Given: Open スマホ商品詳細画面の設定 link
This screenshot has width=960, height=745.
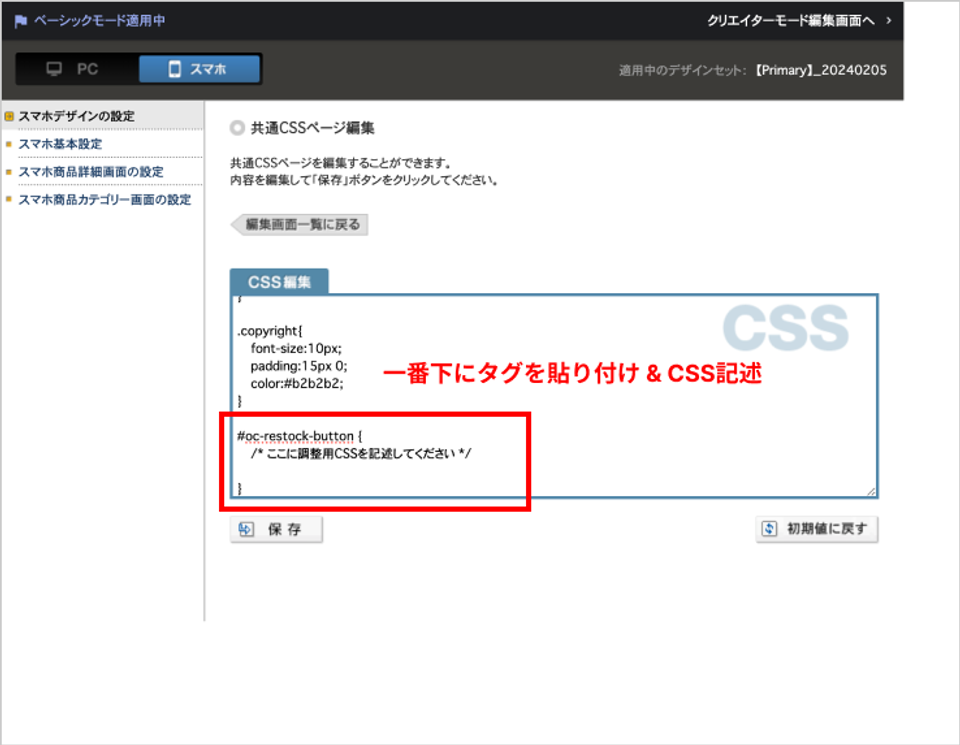Looking at the screenshot, I should (91, 172).
